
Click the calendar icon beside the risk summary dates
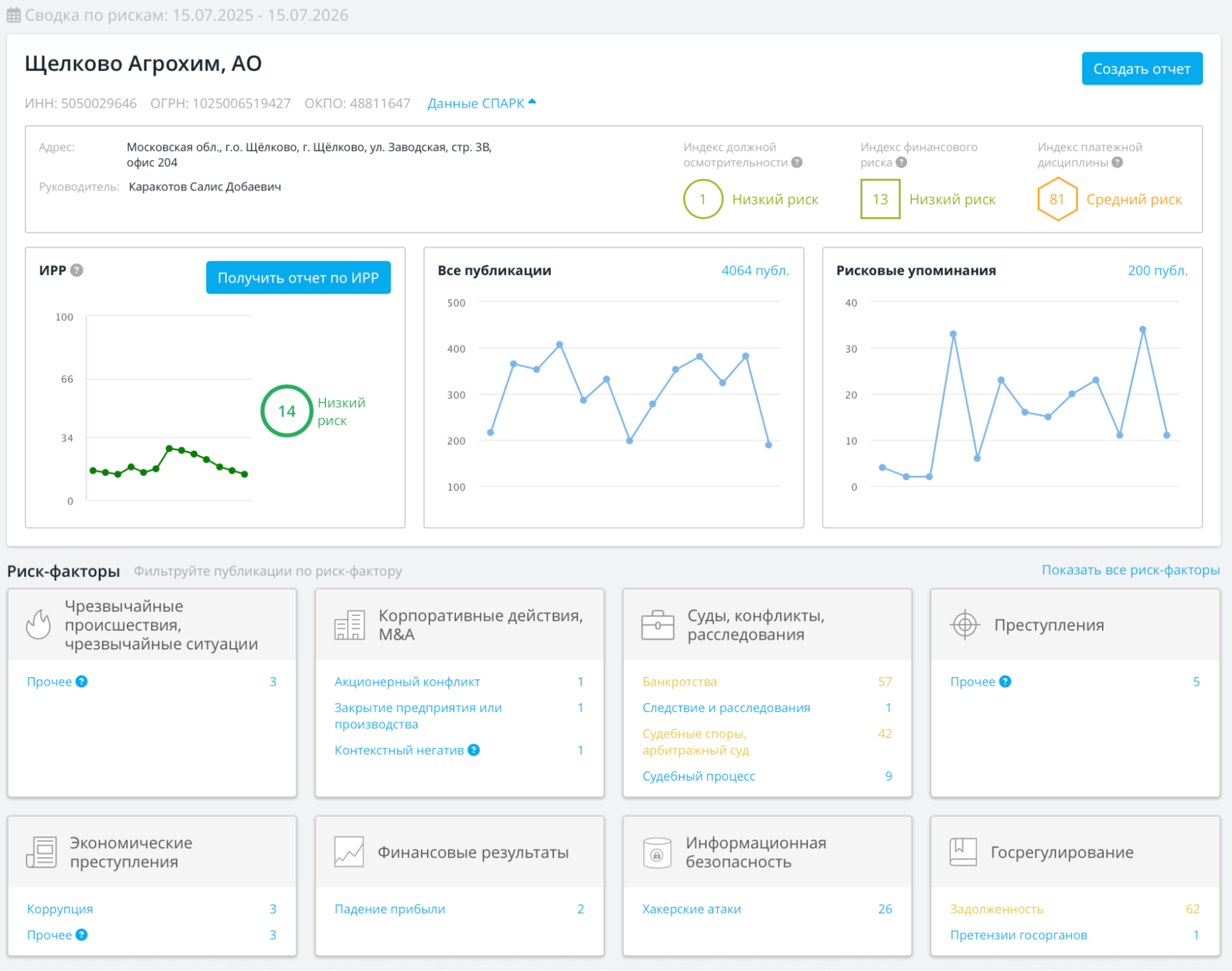pos(14,15)
